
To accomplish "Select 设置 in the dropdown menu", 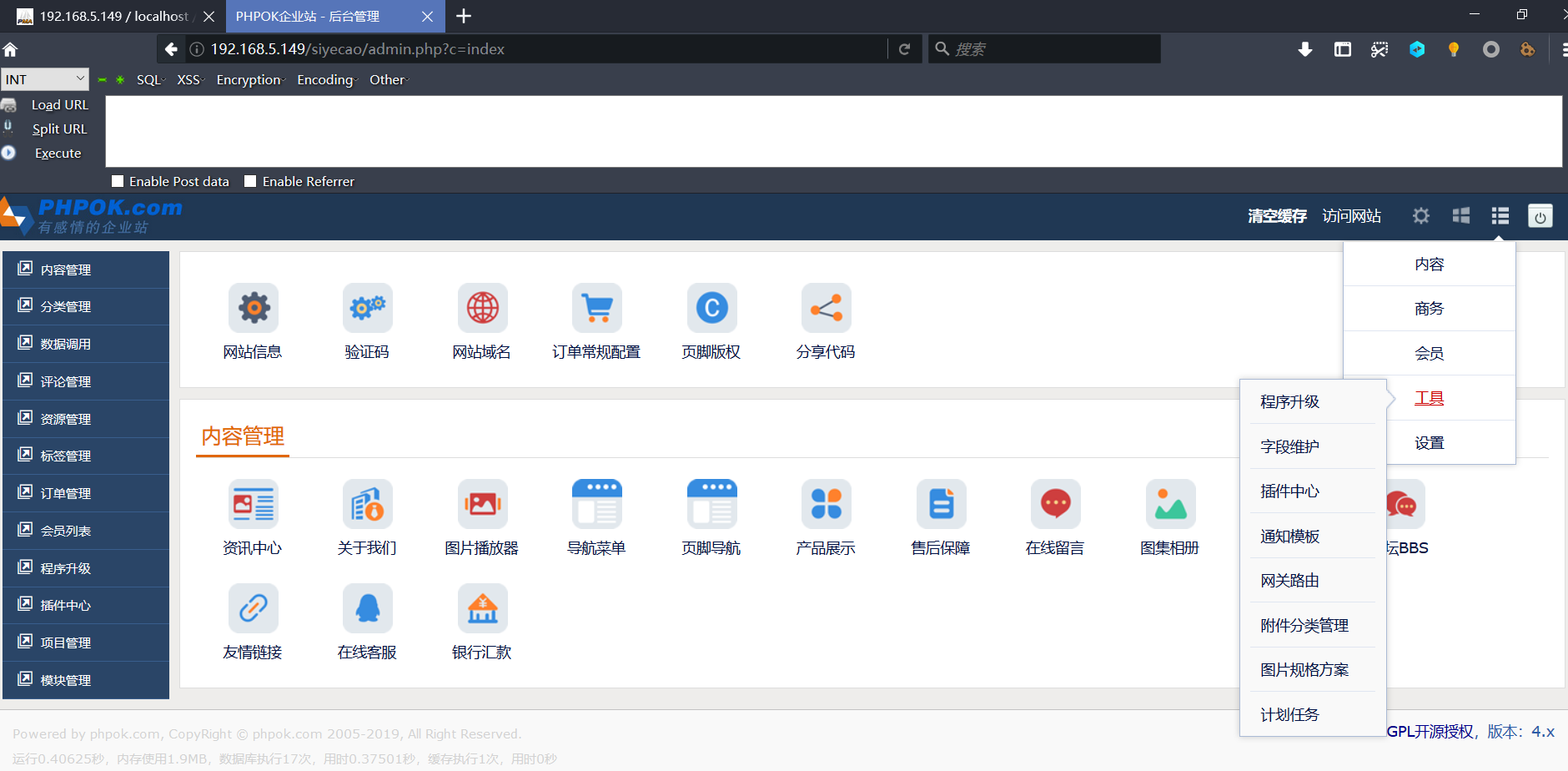I will click(x=1429, y=443).
